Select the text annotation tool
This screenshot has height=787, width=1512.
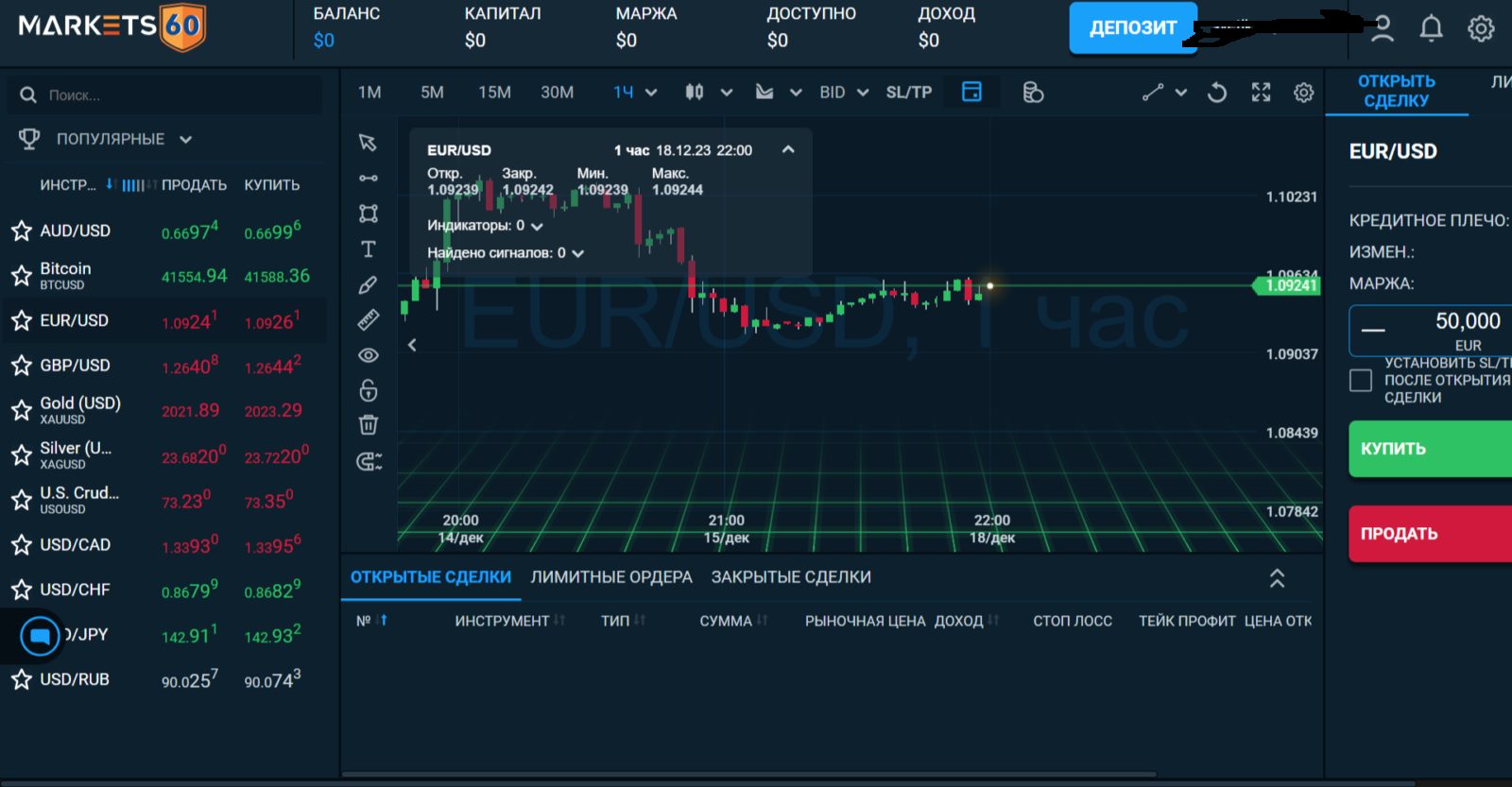[369, 249]
